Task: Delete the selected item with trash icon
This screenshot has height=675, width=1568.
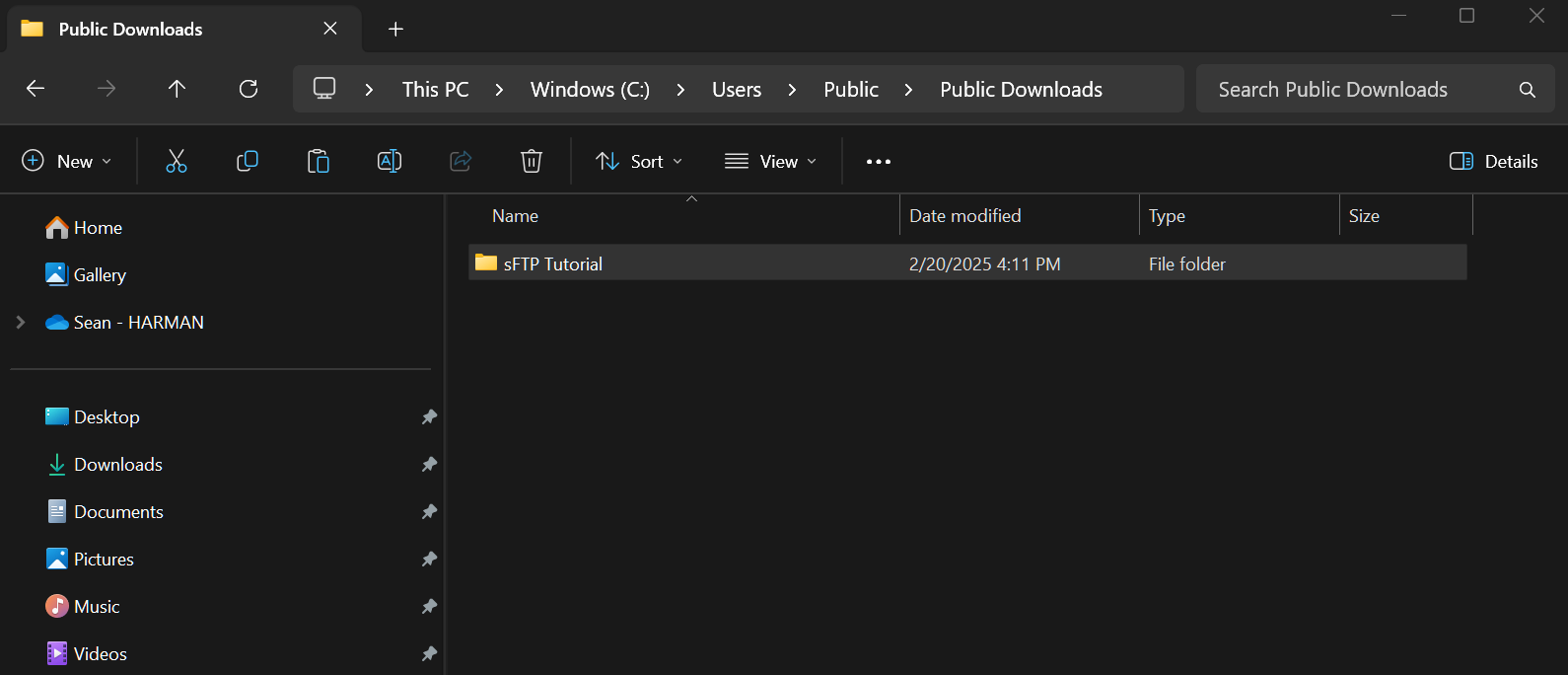Action: click(532, 161)
